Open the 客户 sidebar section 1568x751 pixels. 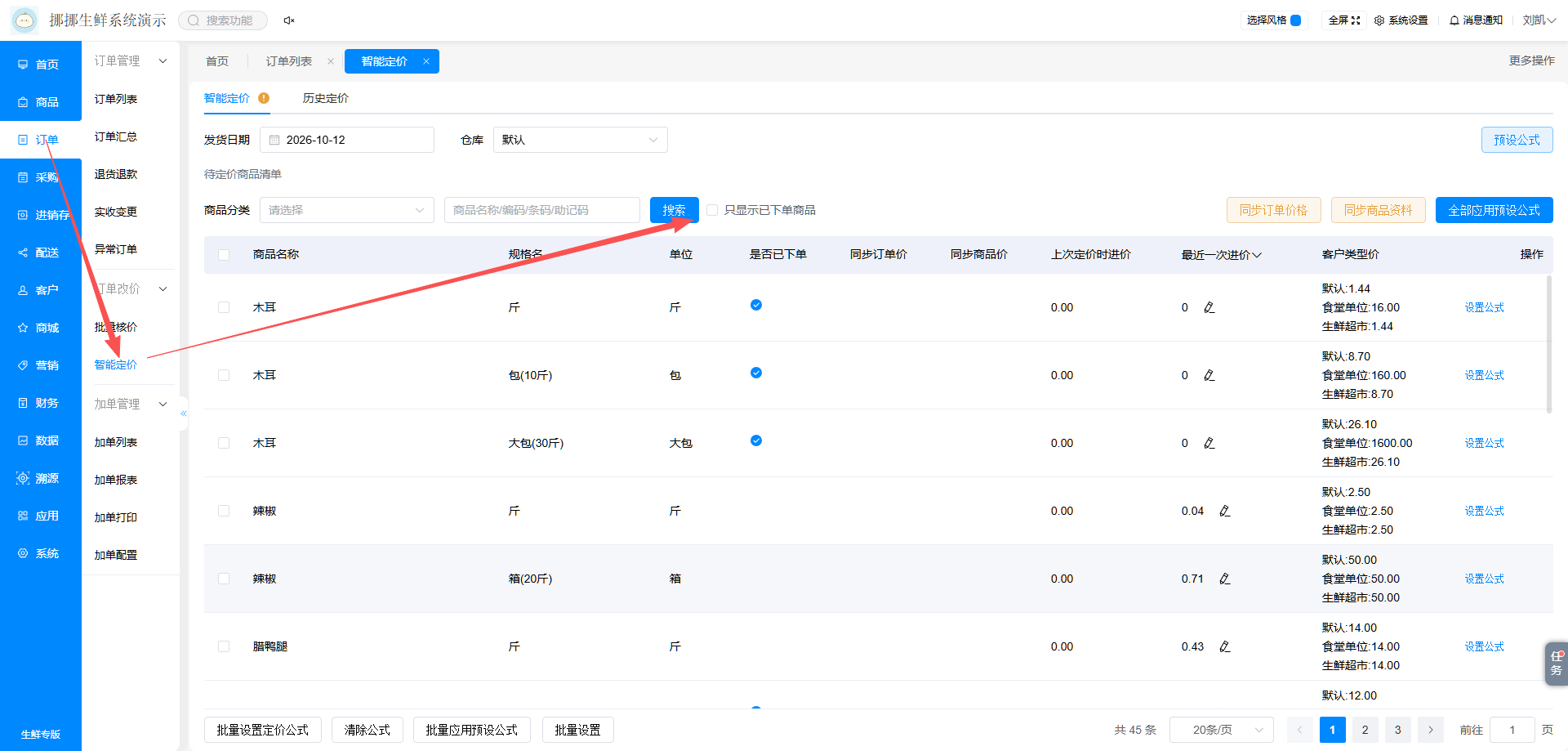[40, 290]
